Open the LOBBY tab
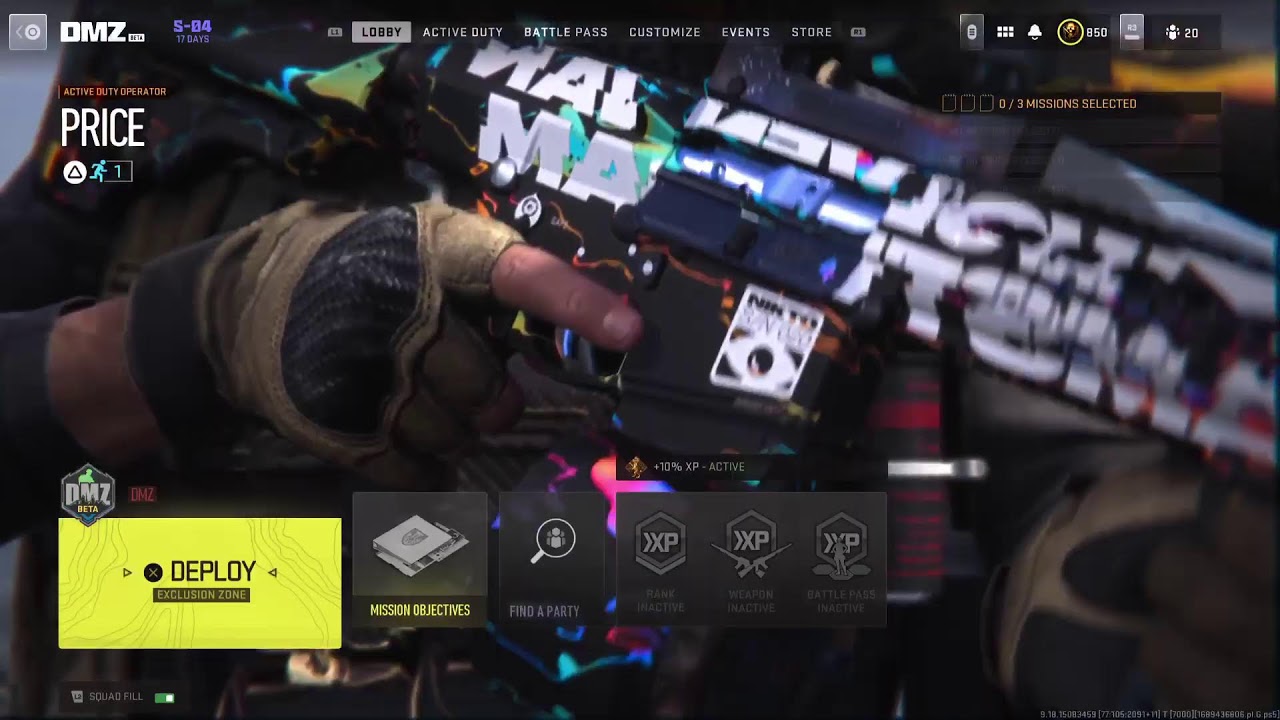The height and width of the screenshot is (720, 1280). (x=381, y=32)
